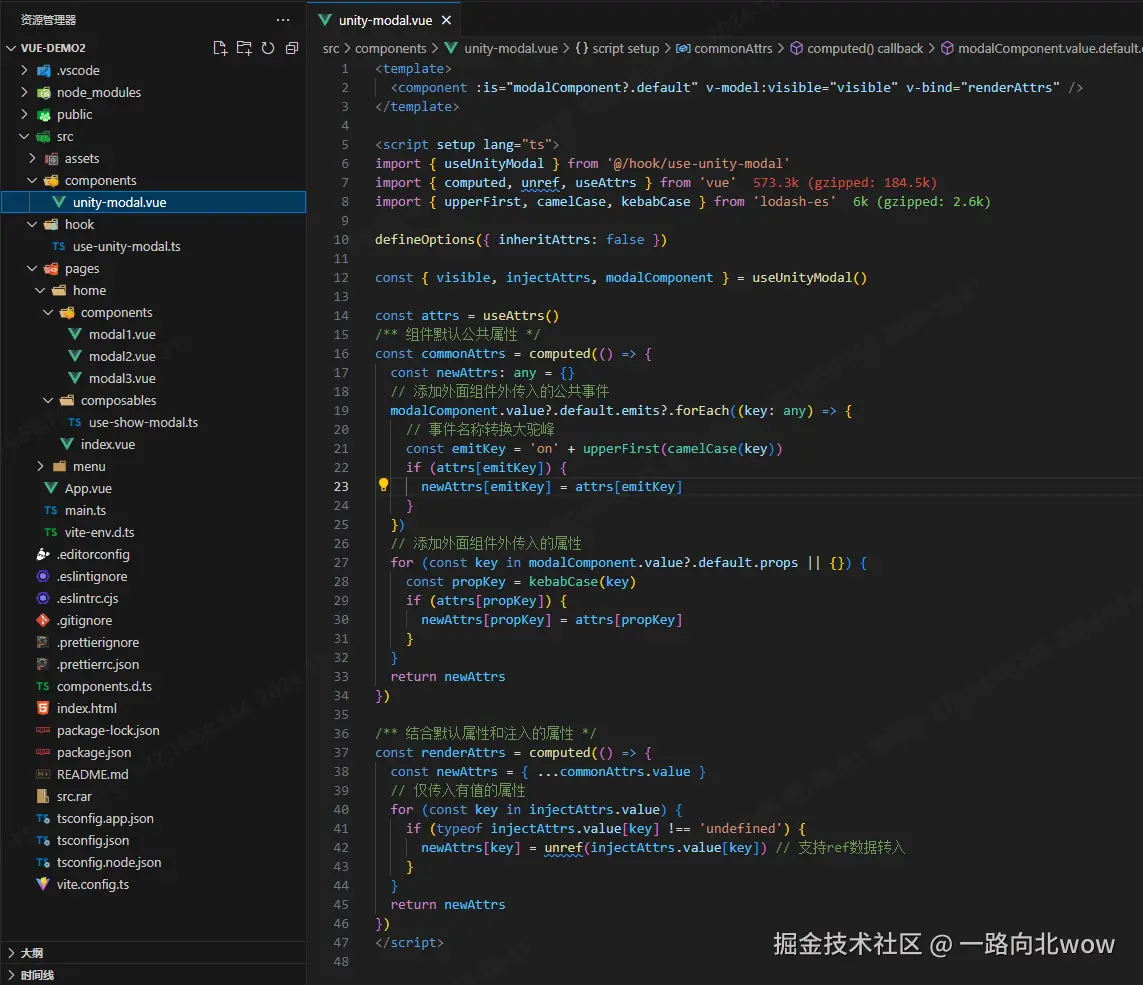
Task: Open index.vue under home folder
Action: pos(153,444)
